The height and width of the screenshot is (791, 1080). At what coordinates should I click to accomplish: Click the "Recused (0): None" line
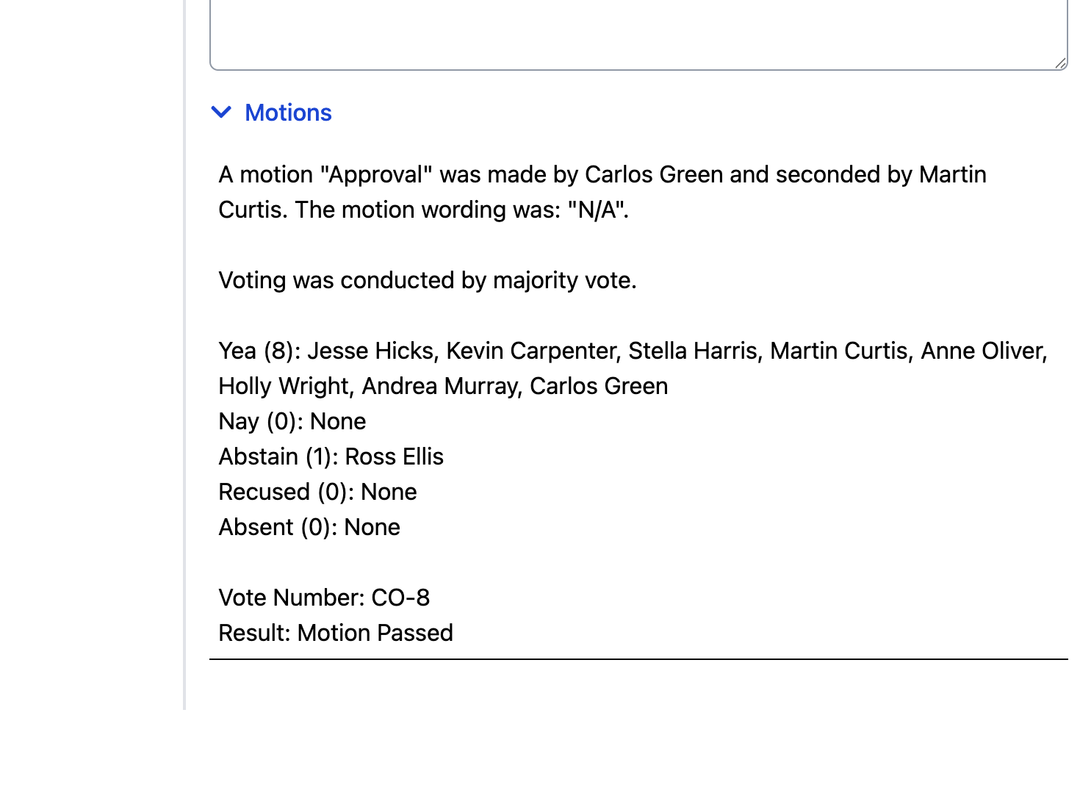(x=317, y=492)
